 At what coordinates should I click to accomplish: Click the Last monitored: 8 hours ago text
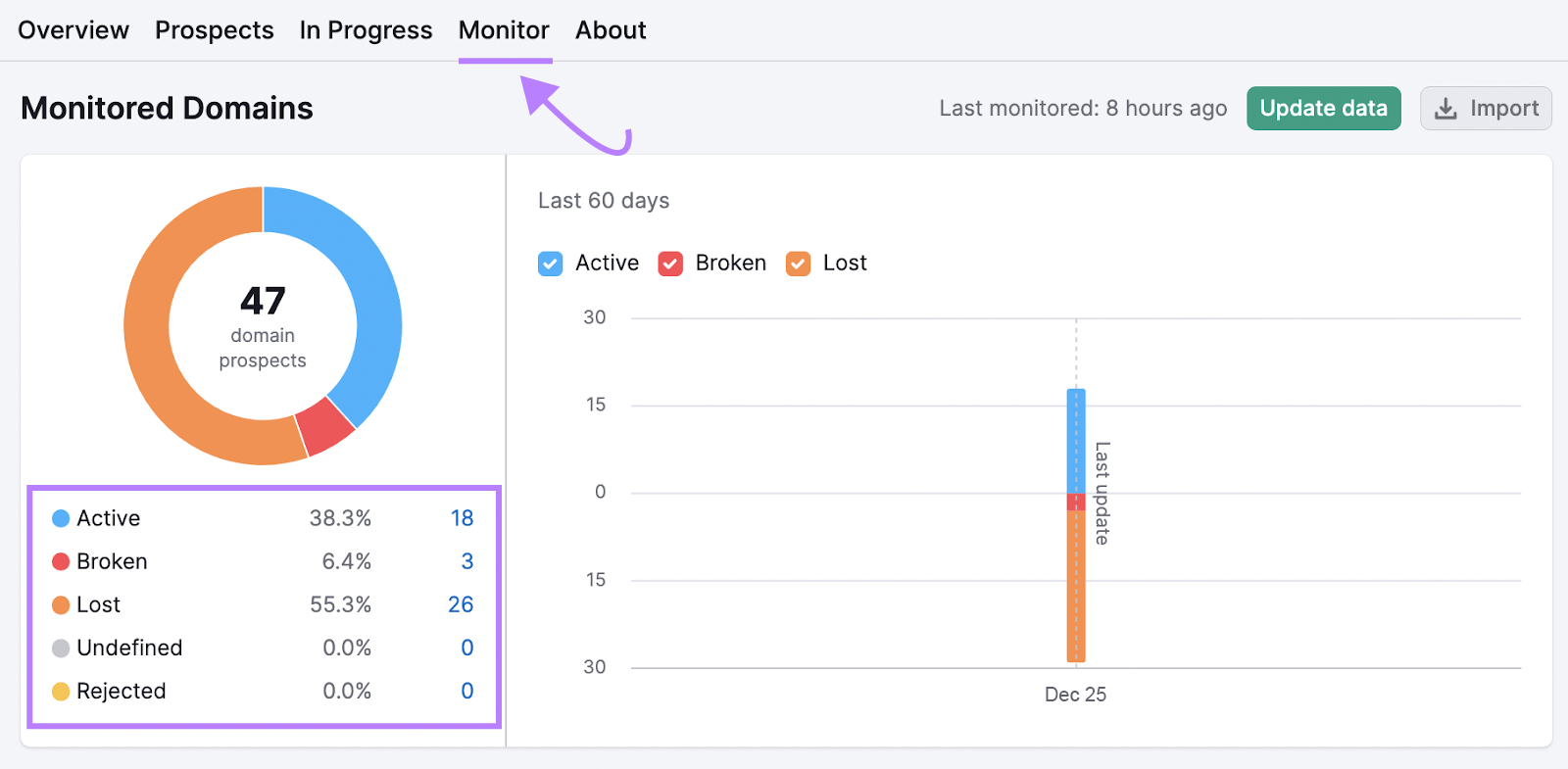point(1083,109)
